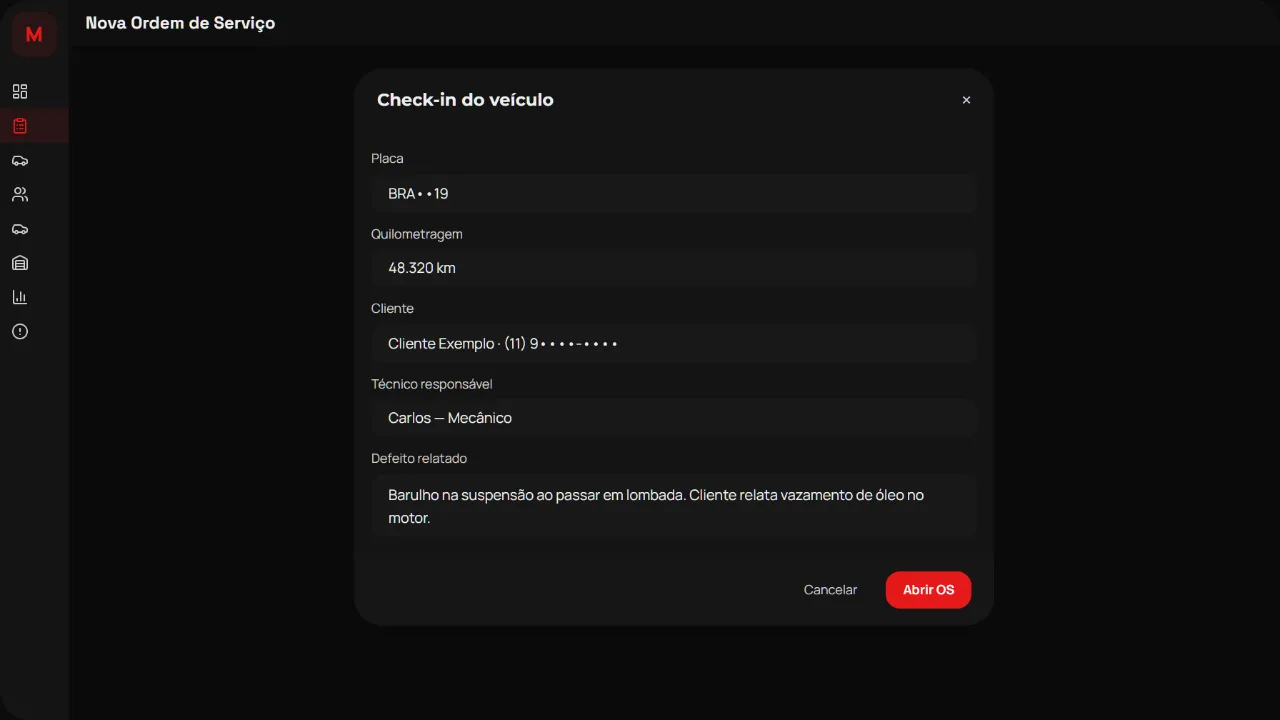The height and width of the screenshot is (720, 1280).
Task: Close the Check-in do veículo dialog
Action: point(966,100)
